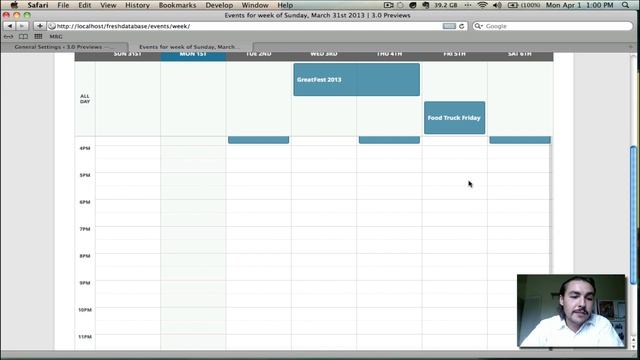Screen dimensions: 640x360
Task: Open Top Sites grid icon
Action: (x=38, y=36)
